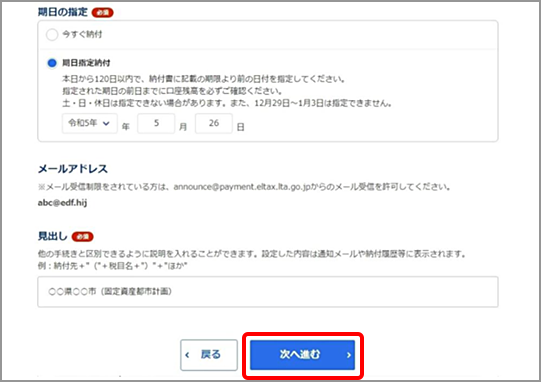541x382 pixels.
Task: Click the left chevron on 戻る button
Action: tap(187, 355)
